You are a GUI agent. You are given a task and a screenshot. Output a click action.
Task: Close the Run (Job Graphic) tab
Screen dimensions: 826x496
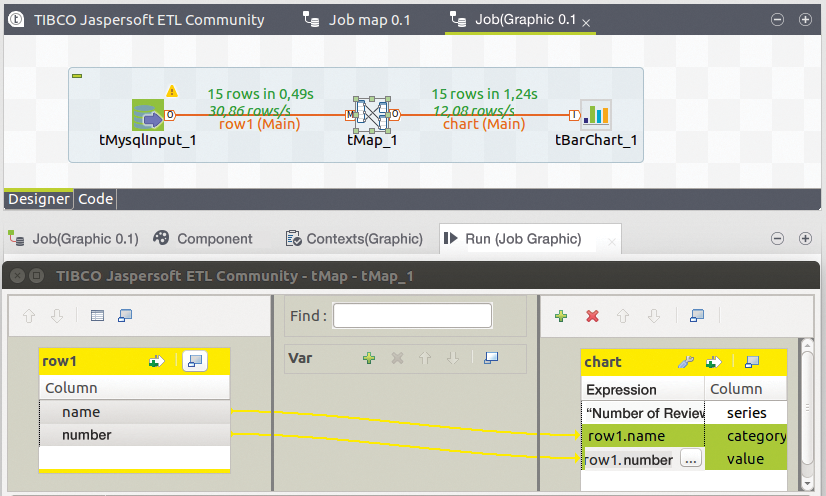point(612,242)
